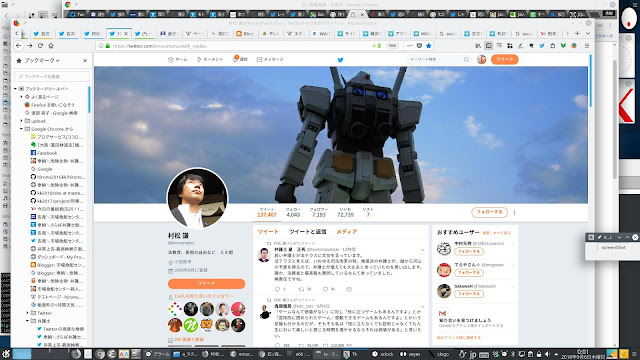Screen dimensions: 640x360
Task: Open page actions three-dots menu
Action: tap(410, 46)
